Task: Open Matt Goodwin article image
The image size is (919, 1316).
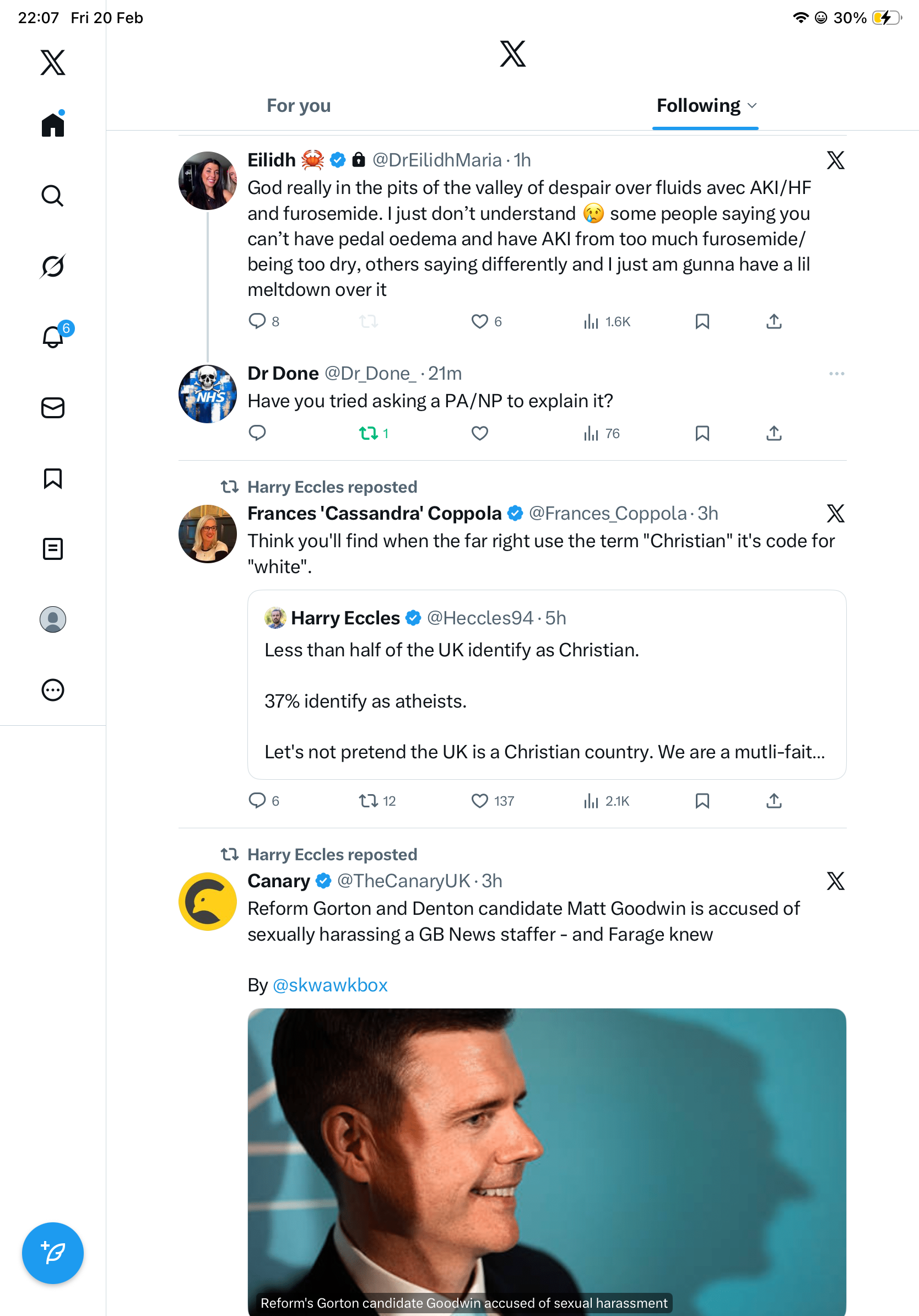Action: tap(547, 1158)
